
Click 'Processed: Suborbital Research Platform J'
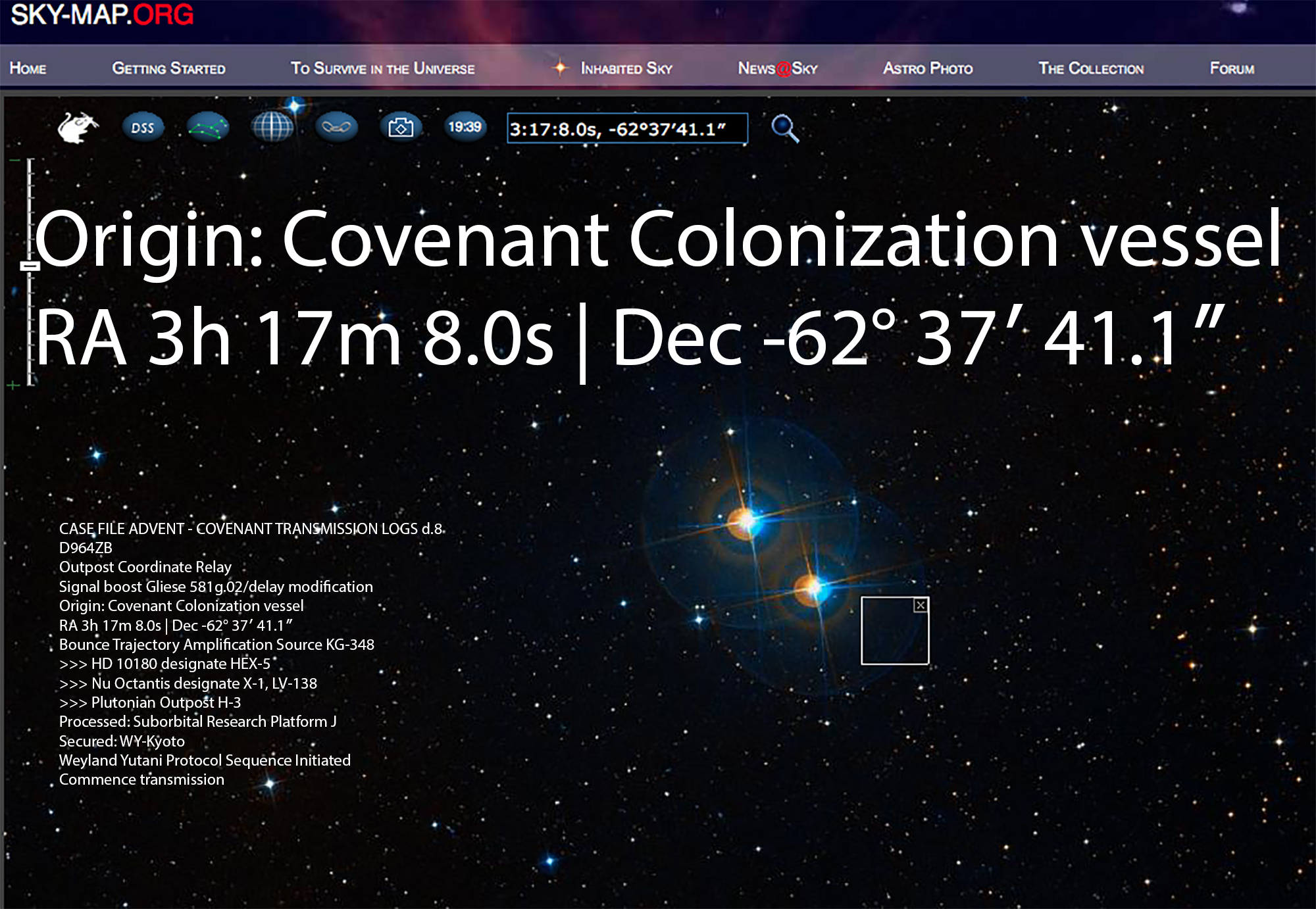pyautogui.click(x=197, y=722)
